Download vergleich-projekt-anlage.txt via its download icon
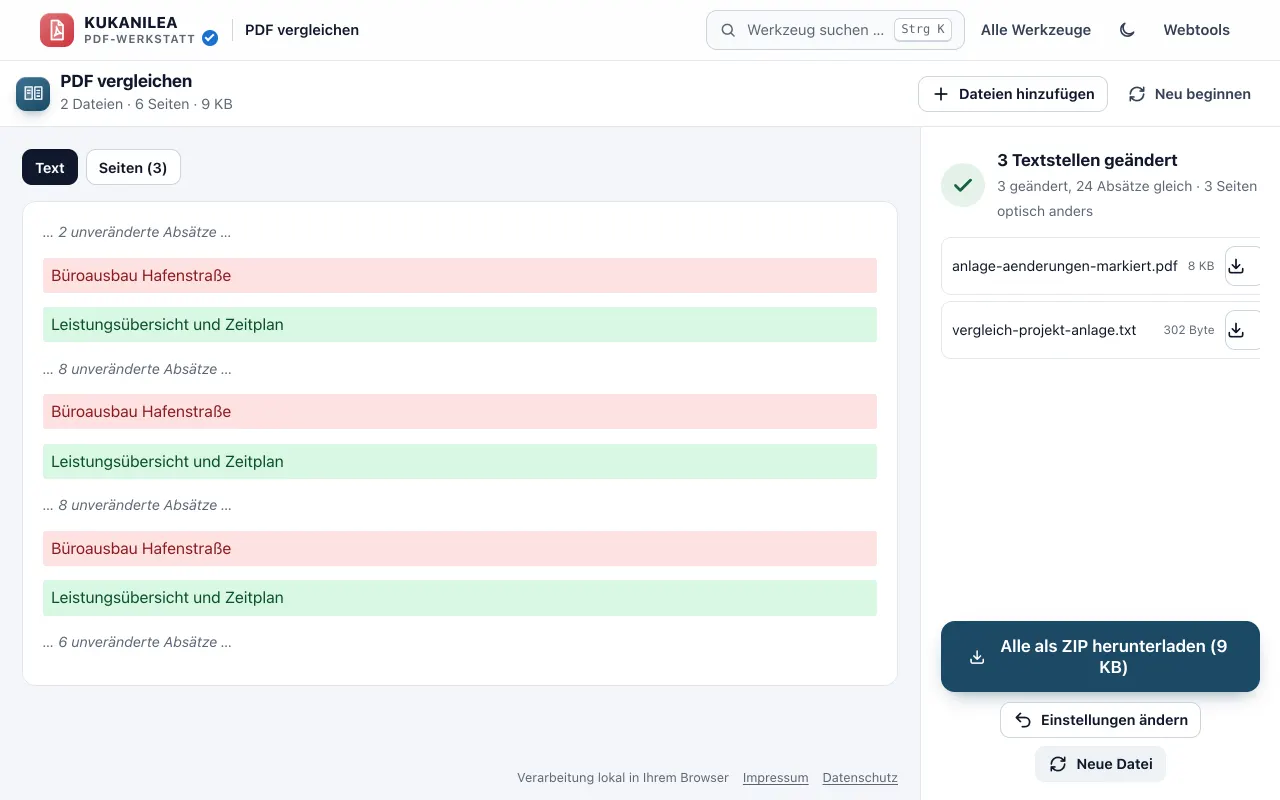The height and width of the screenshot is (800, 1280). pyautogui.click(x=1237, y=330)
